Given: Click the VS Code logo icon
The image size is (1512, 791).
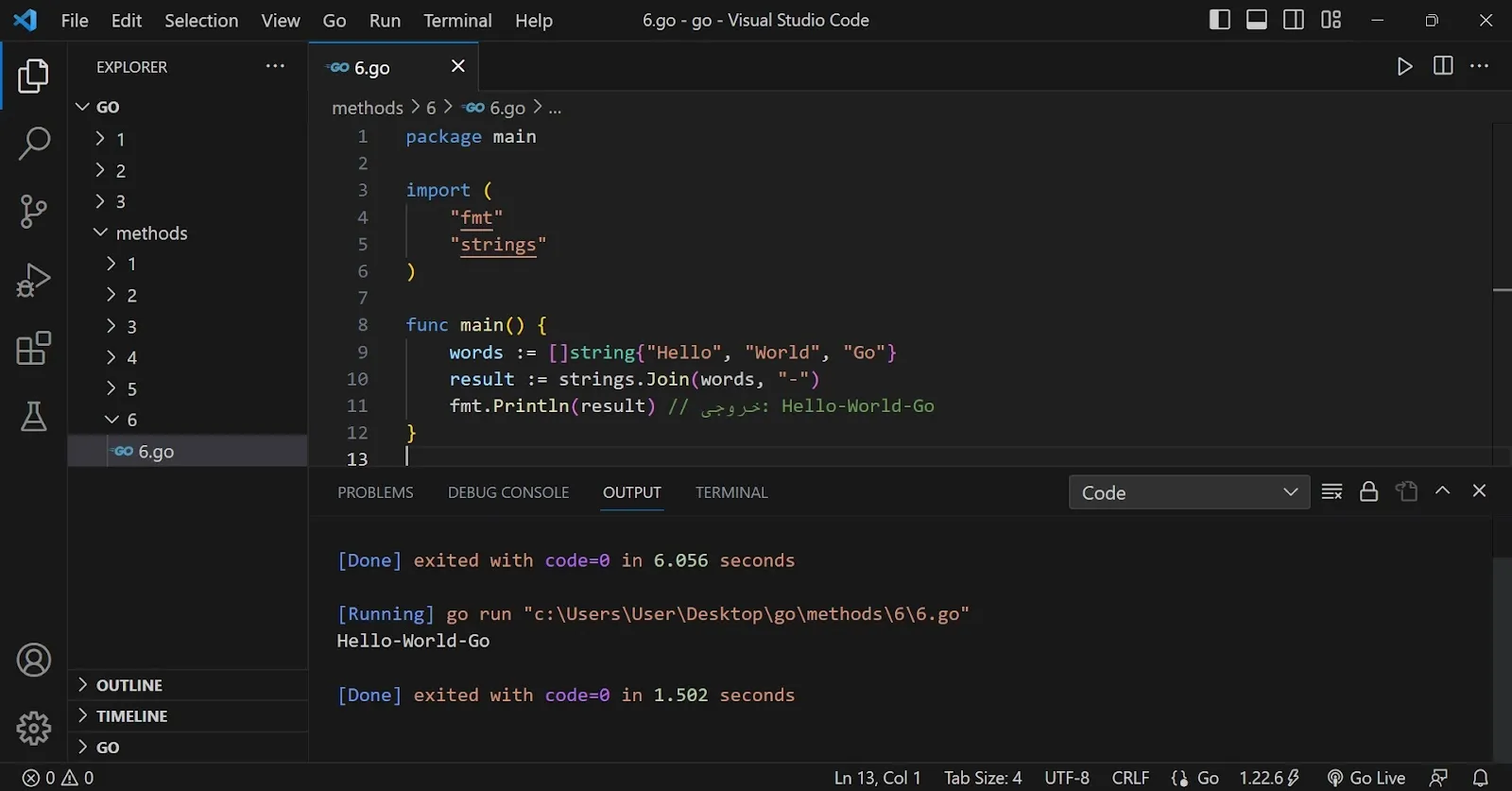Looking at the screenshot, I should pyautogui.click(x=26, y=20).
